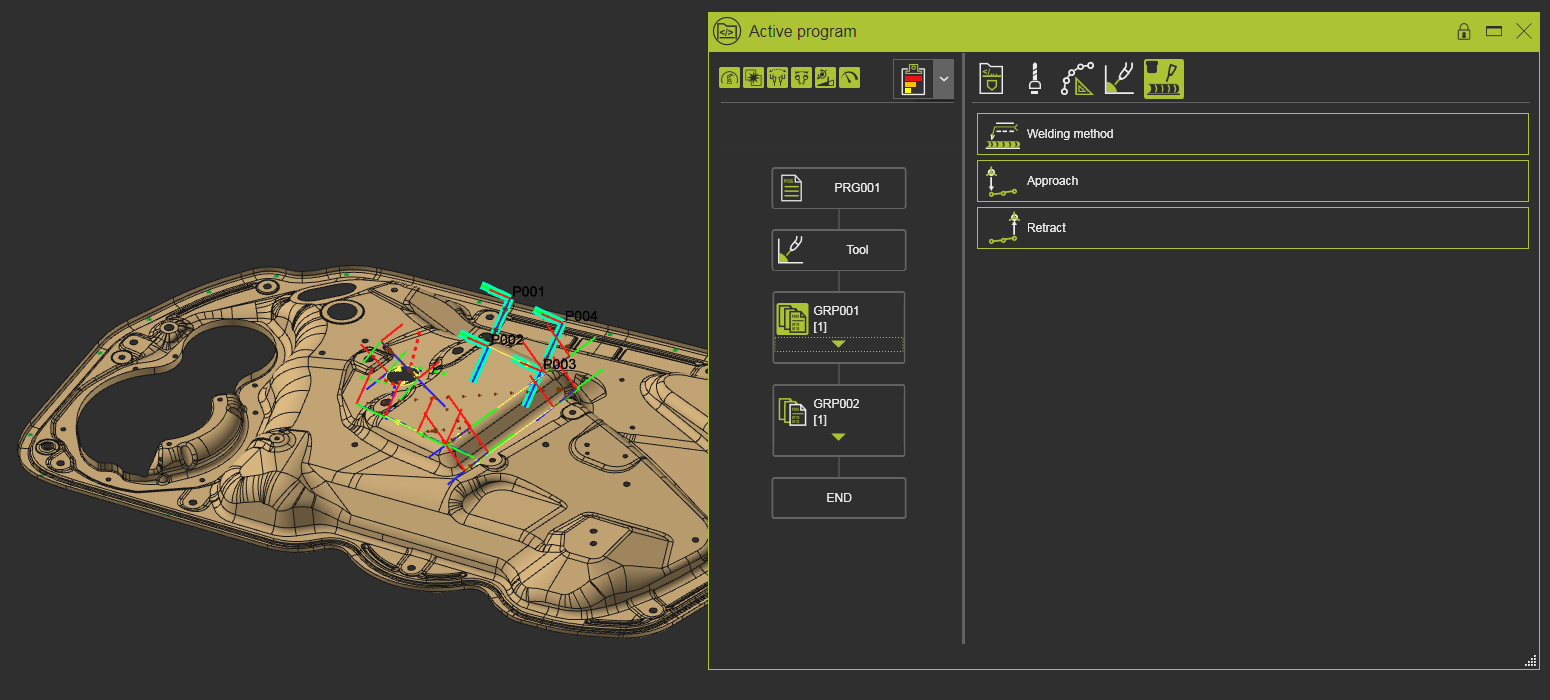This screenshot has width=1550, height=700.
Task: Click the collision spark toolbar icon
Action: (x=753, y=78)
